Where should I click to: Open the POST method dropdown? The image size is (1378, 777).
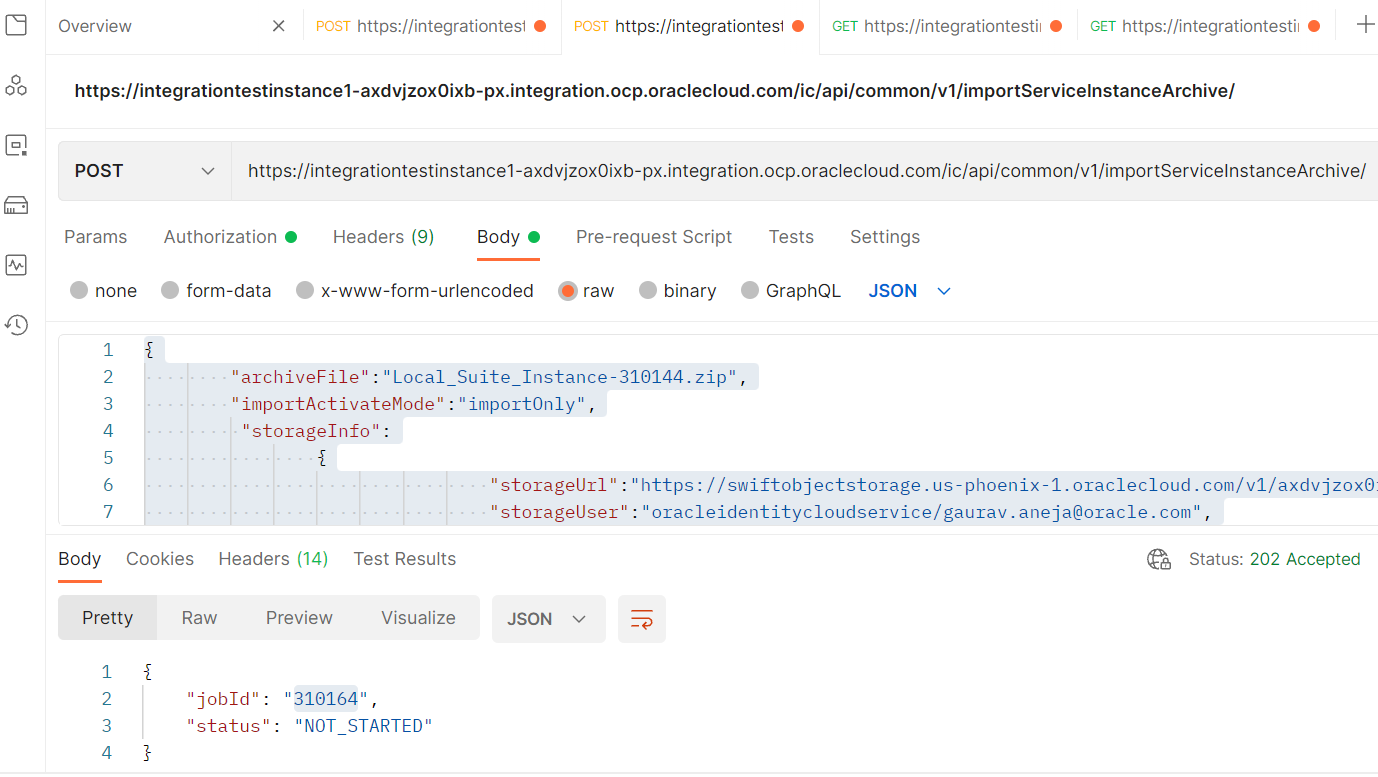143,170
